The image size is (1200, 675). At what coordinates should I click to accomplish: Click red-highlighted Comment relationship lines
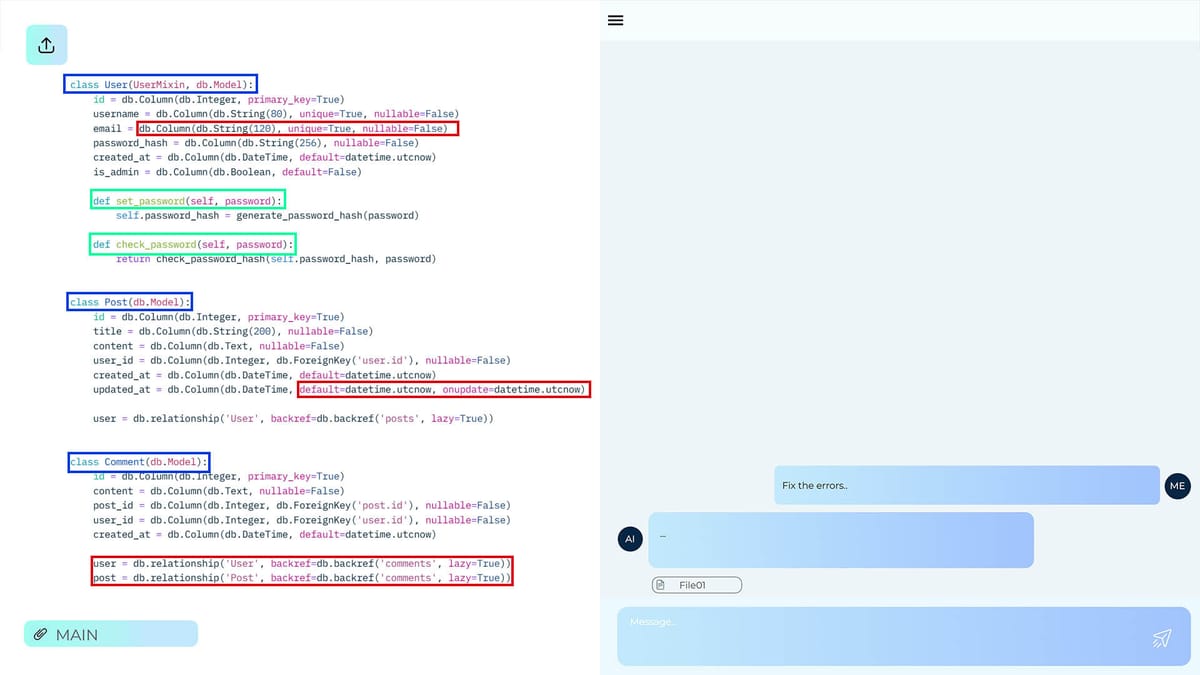[301, 571]
